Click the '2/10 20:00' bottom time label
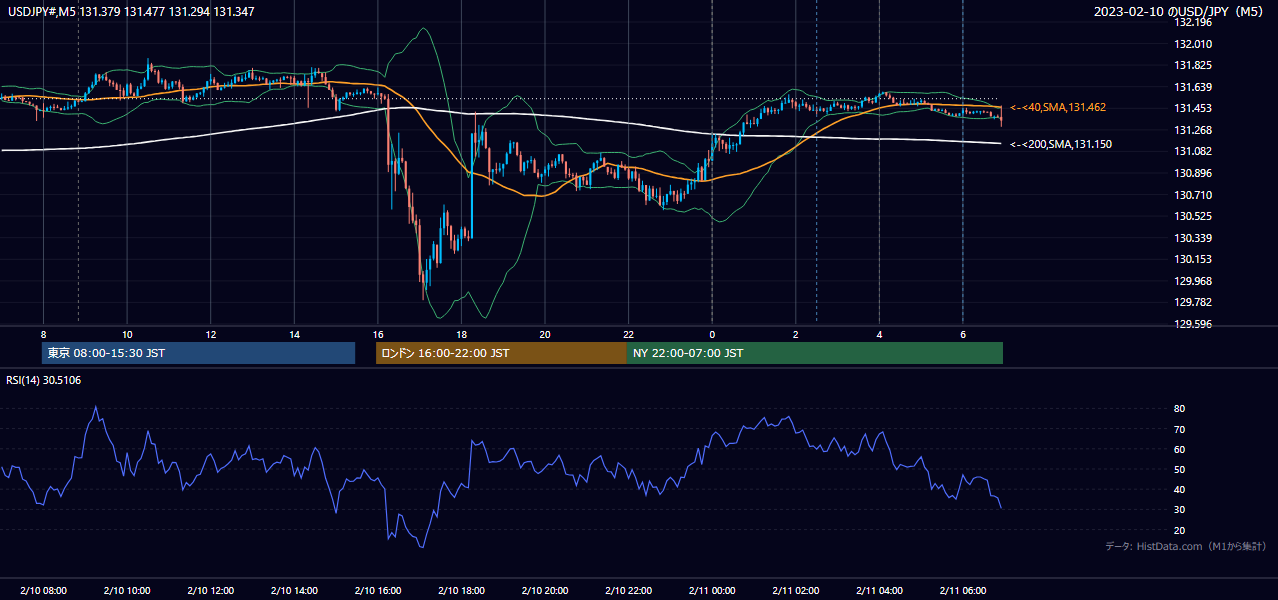Screen dimensions: 1278x600 [x=545, y=591]
